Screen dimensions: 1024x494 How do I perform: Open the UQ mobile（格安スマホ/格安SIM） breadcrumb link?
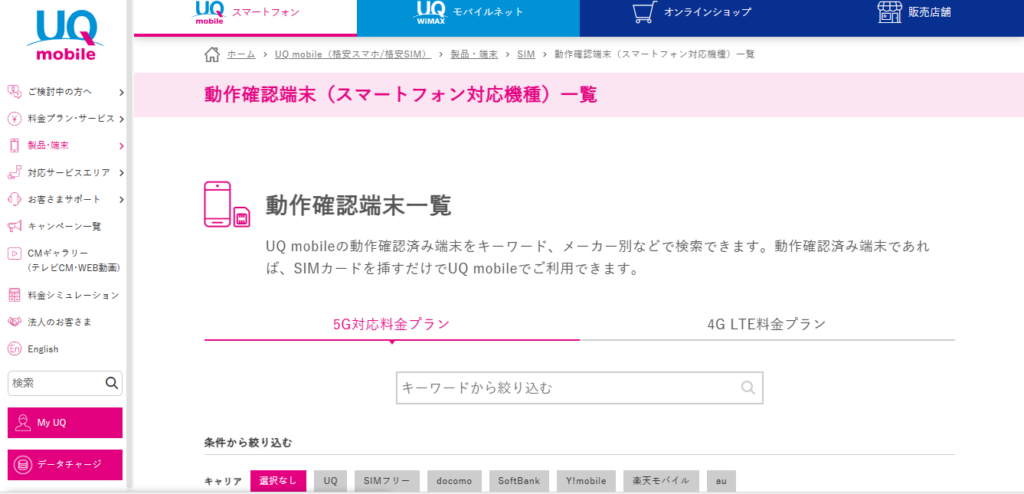[x=353, y=54]
